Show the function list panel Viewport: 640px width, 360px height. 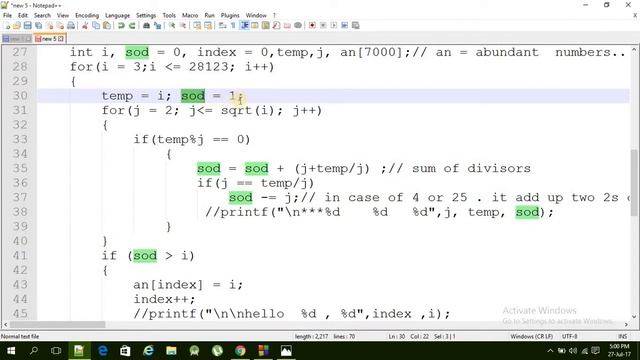click(276, 25)
